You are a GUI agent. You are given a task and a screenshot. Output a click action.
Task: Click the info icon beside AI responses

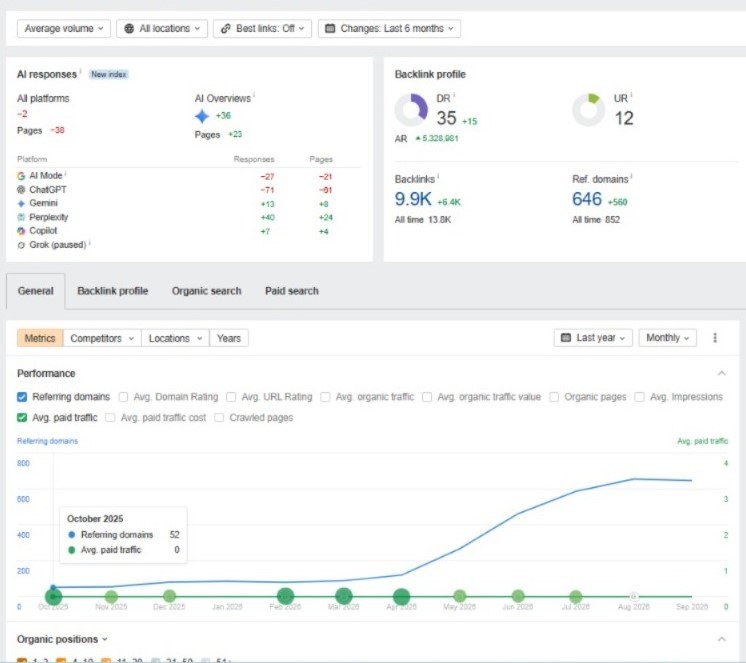pos(80,71)
